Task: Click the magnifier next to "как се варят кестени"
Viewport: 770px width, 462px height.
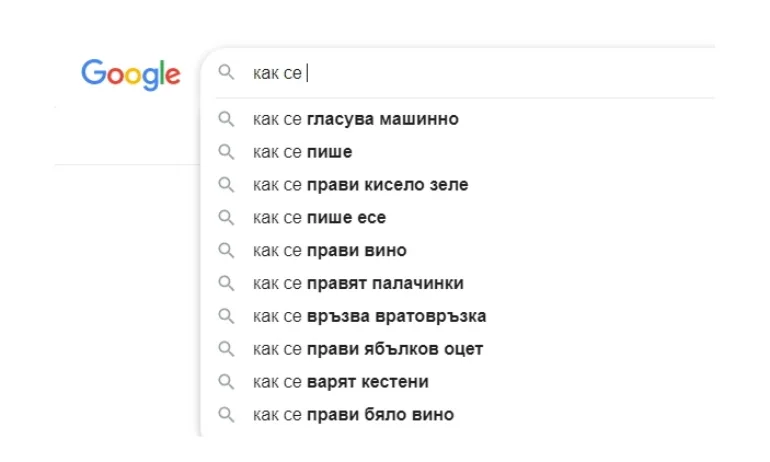Action: tap(227, 382)
